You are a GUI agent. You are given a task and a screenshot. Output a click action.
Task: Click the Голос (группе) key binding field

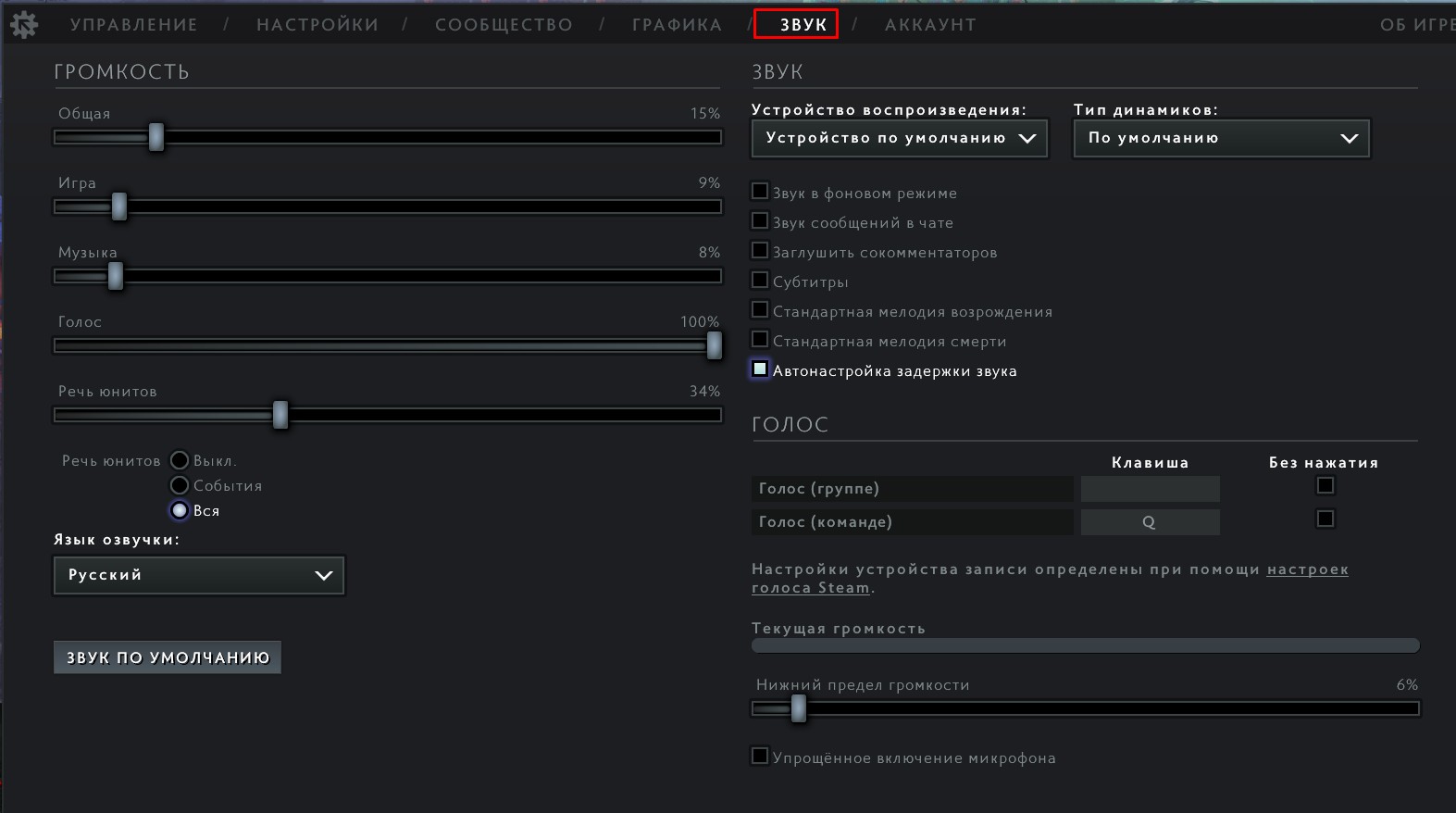tap(1151, 489)
